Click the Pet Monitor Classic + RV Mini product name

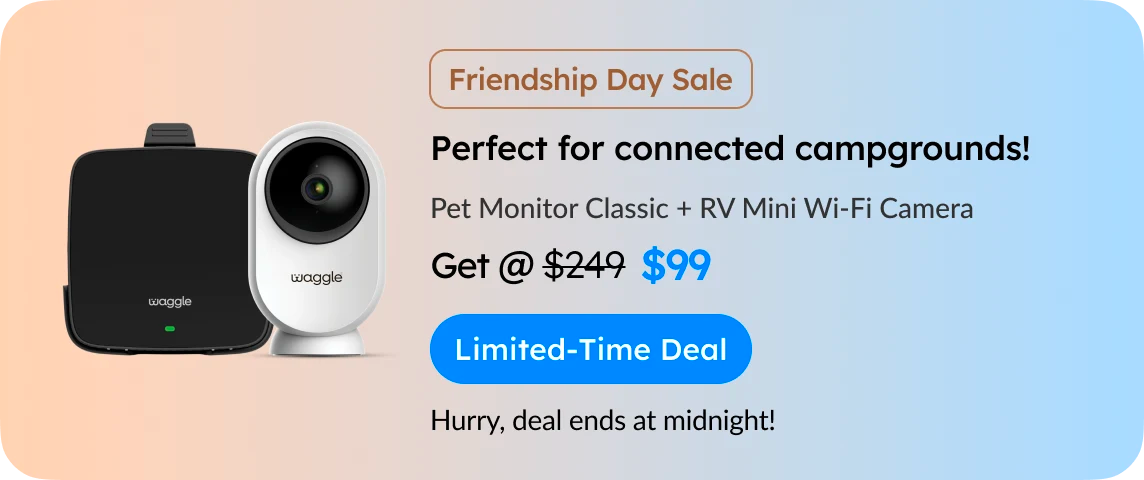point(702,209)
